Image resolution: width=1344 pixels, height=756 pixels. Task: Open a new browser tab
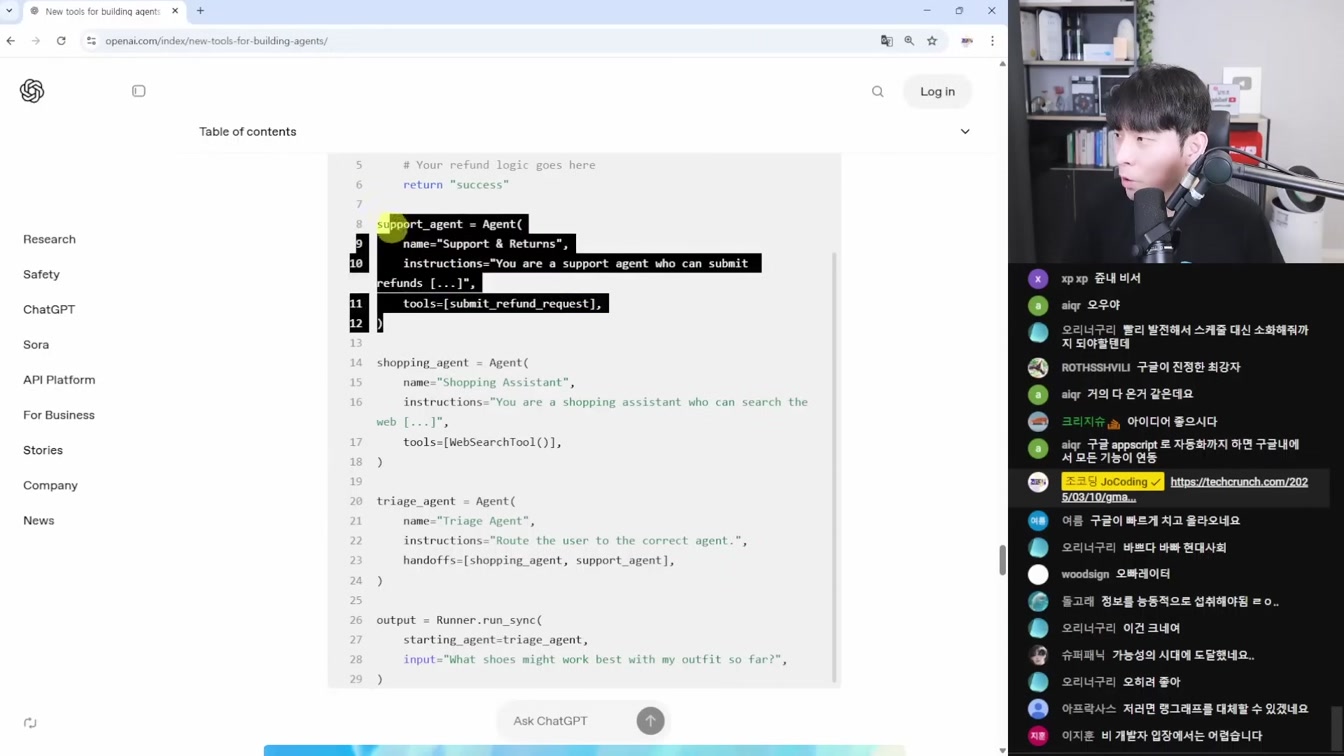200,11
